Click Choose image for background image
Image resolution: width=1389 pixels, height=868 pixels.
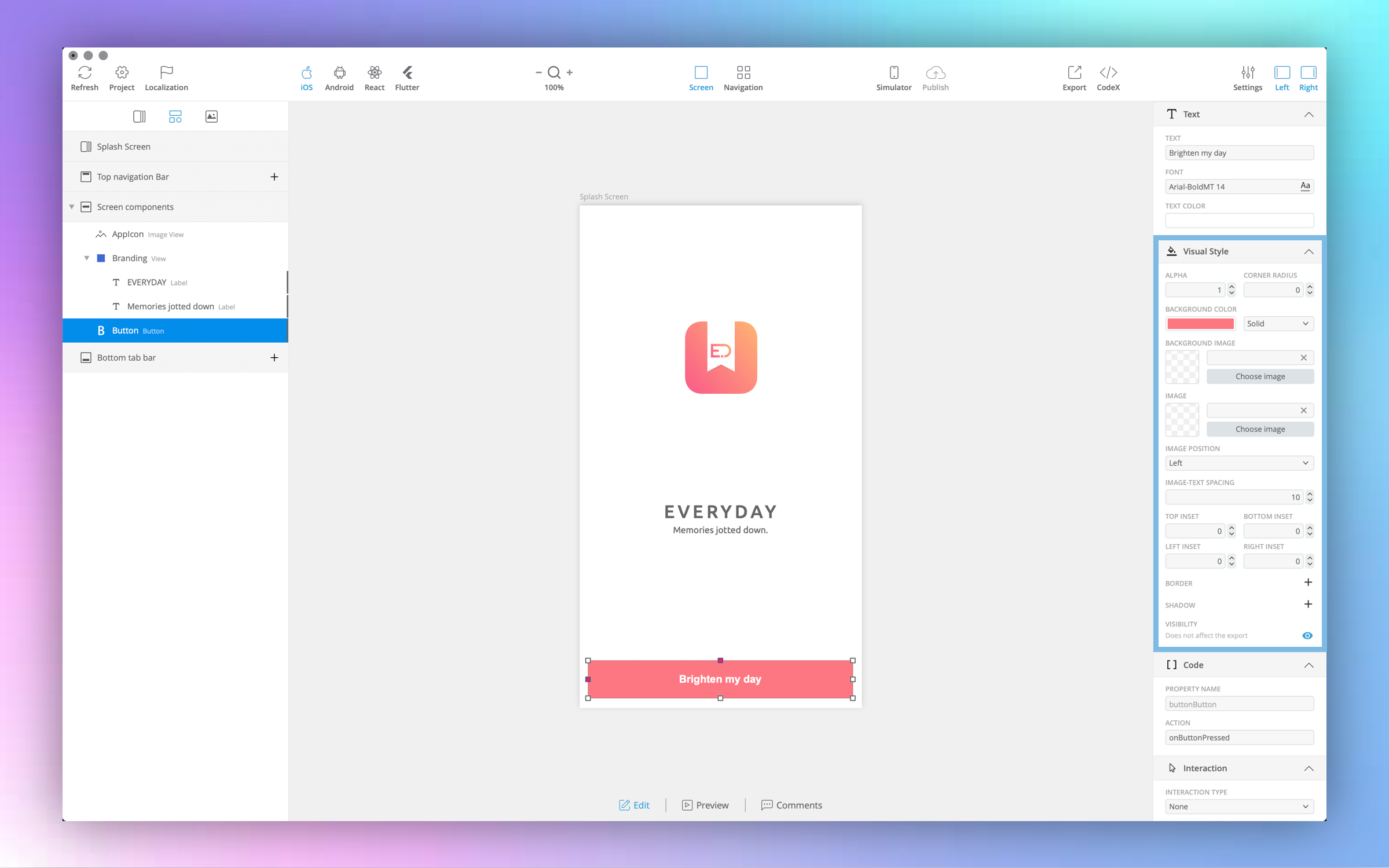tap(1259, 376)
